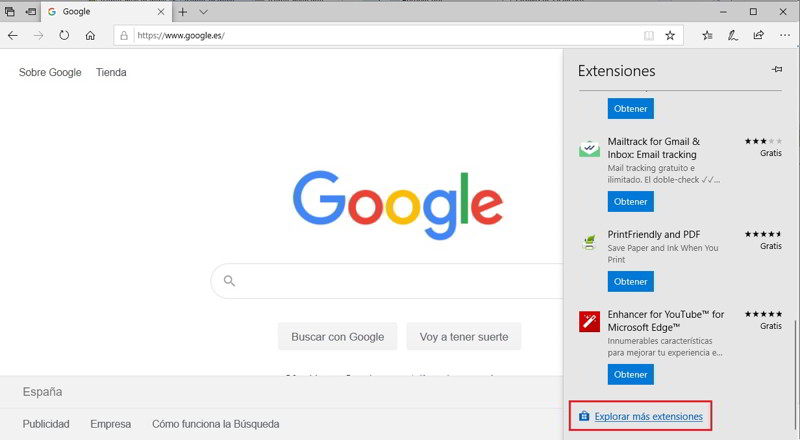The image size is (800, 440).
Task: Open the favorites hub icon
Action: pyautogui.click(x=707, y=35)
